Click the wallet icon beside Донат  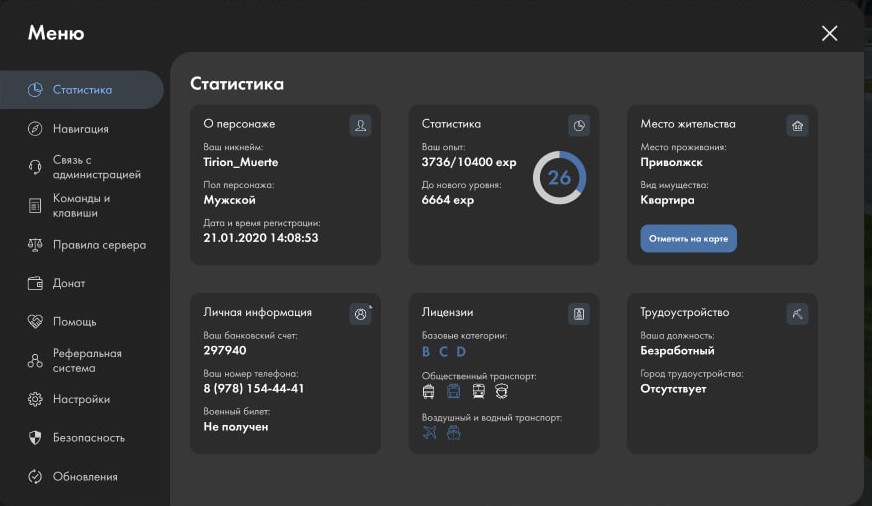pyautogui.click(x=35, y=283)
